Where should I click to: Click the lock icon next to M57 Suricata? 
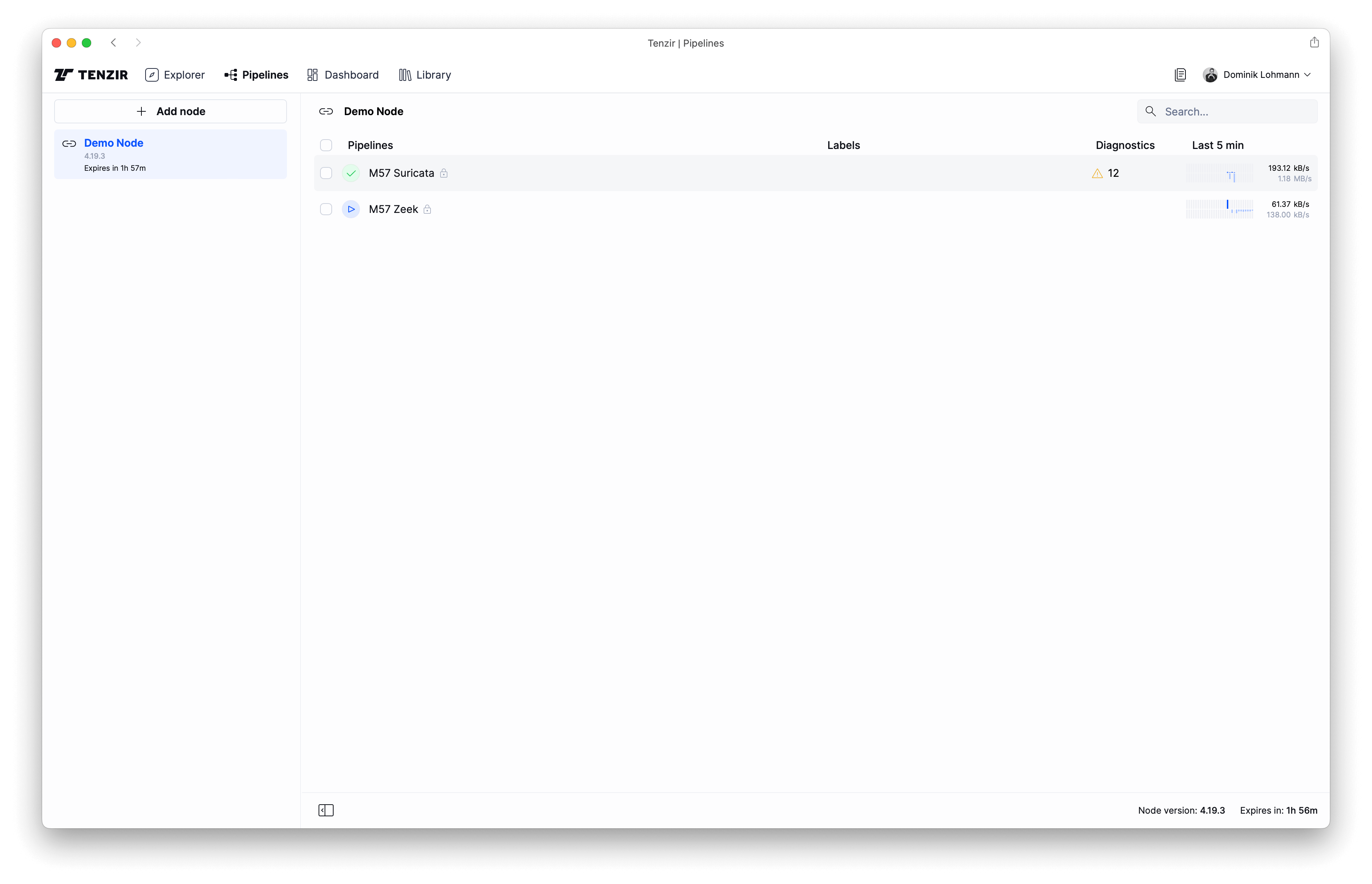[443, 173]
